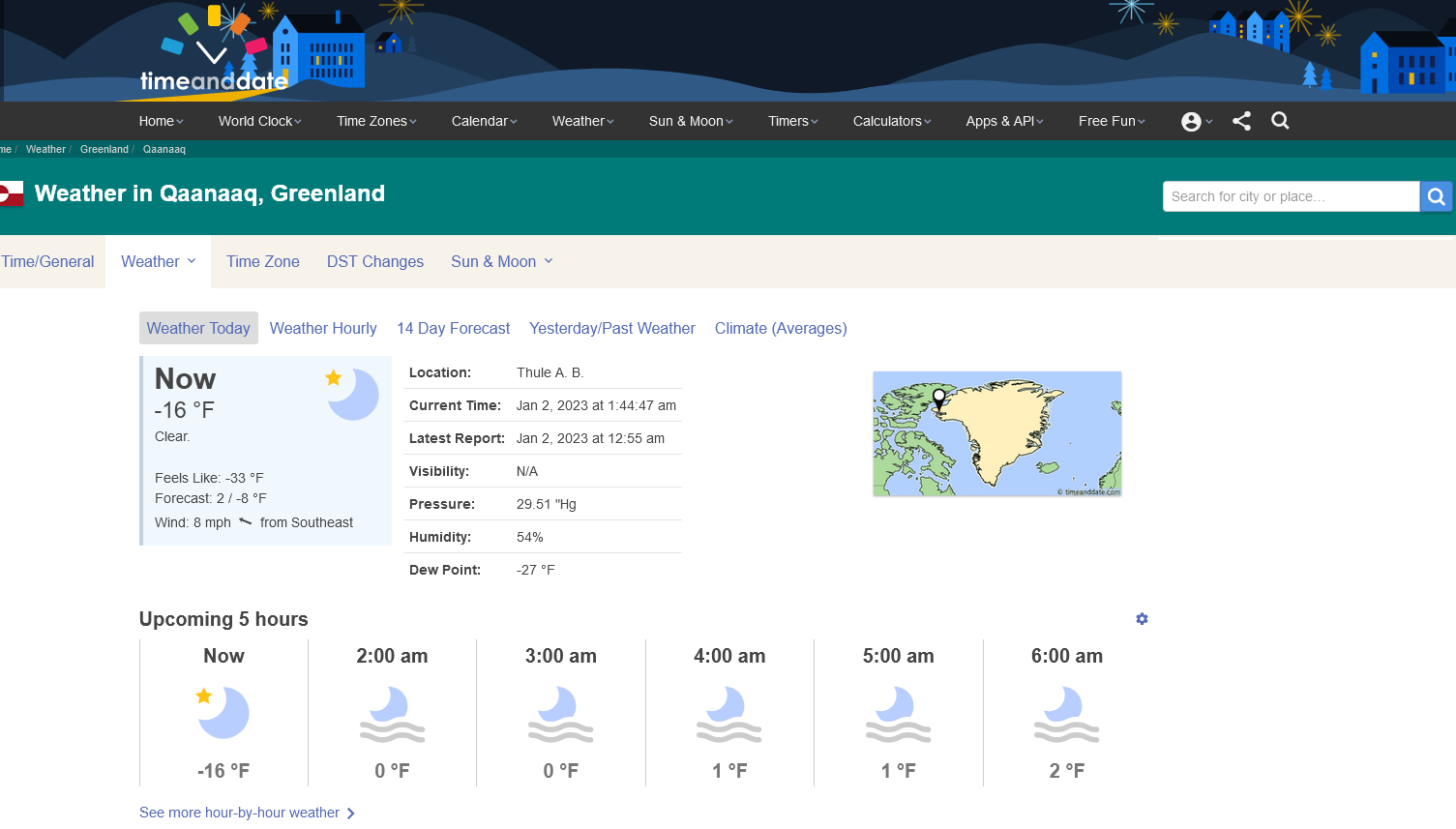Click the '6:00 am' hour label
This screenshot has height=829, width=1456.
tap(1067, 656)
